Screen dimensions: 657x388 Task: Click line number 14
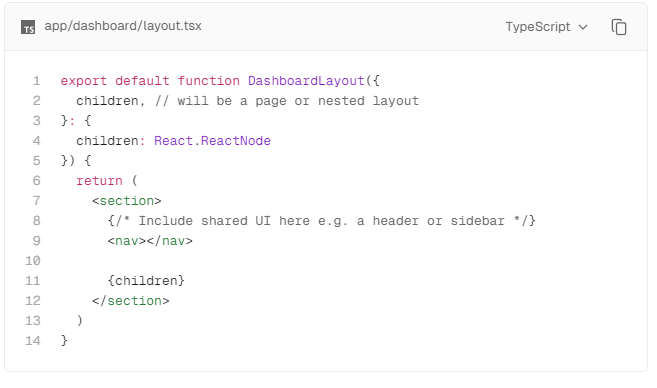(33, 340)
